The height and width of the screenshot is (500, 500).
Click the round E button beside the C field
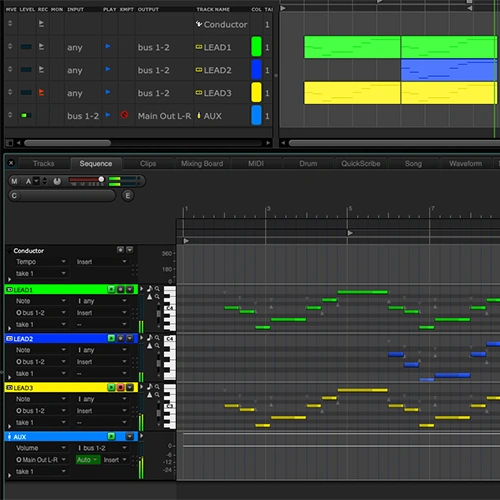coord(128,196)
